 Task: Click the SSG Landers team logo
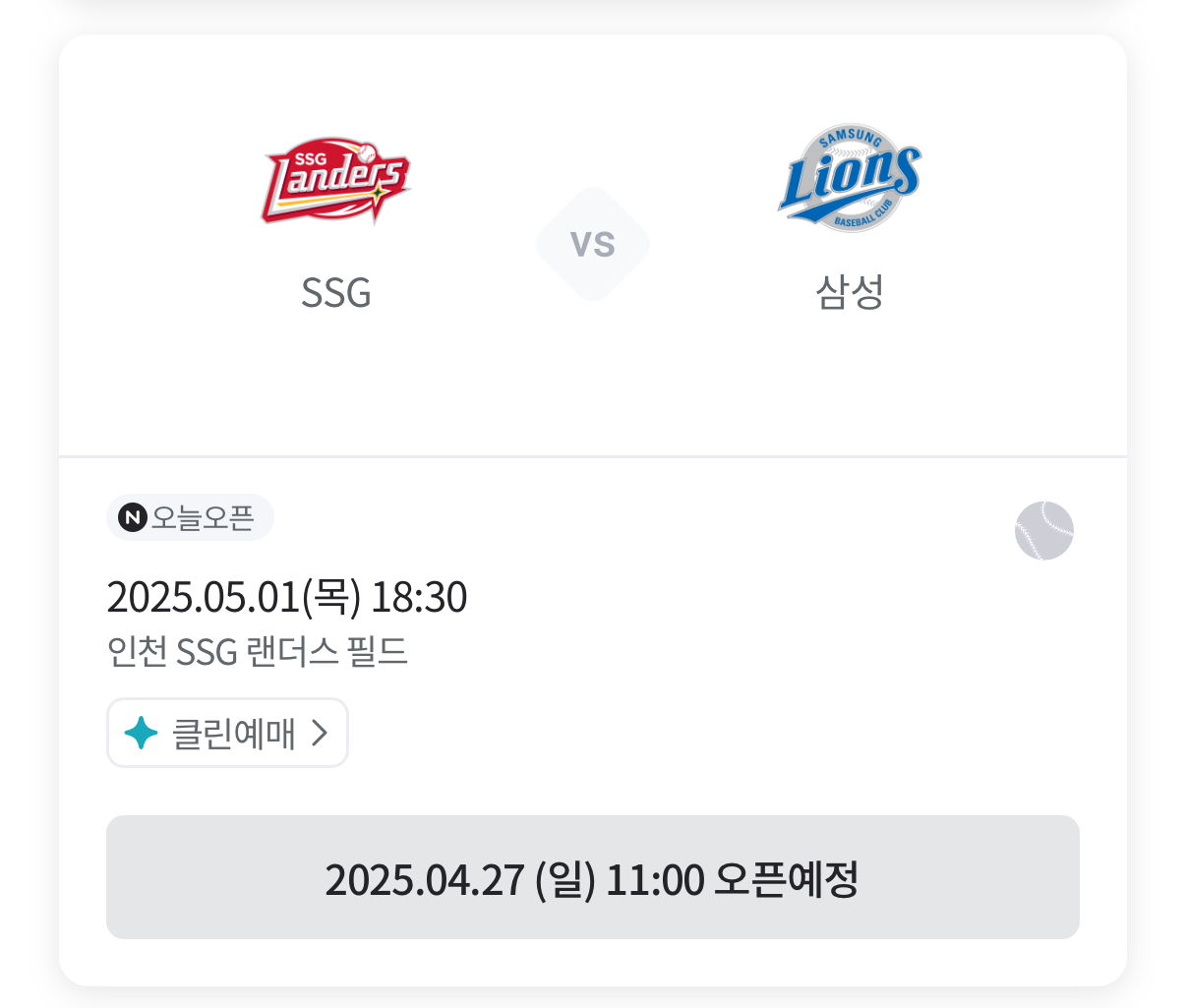335,181
